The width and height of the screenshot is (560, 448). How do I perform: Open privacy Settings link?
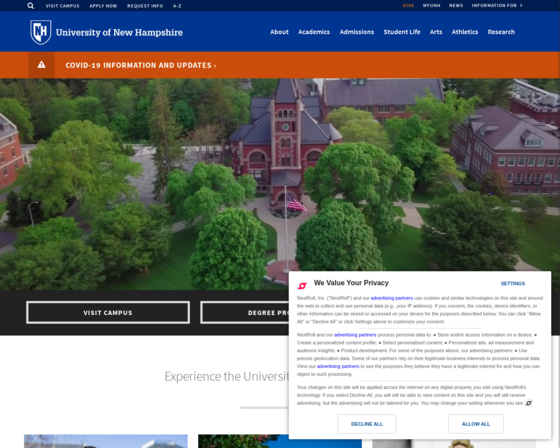point(512,283)
